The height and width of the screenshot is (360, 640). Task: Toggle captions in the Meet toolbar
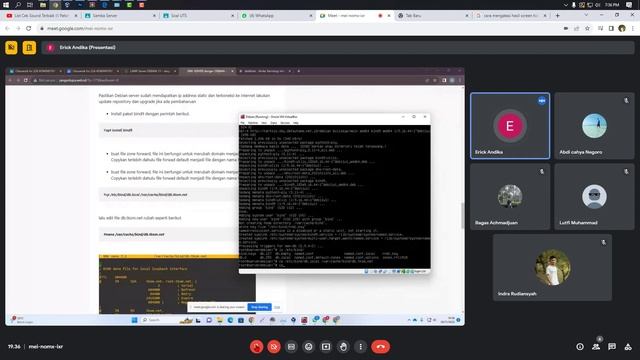pos(291,347)
